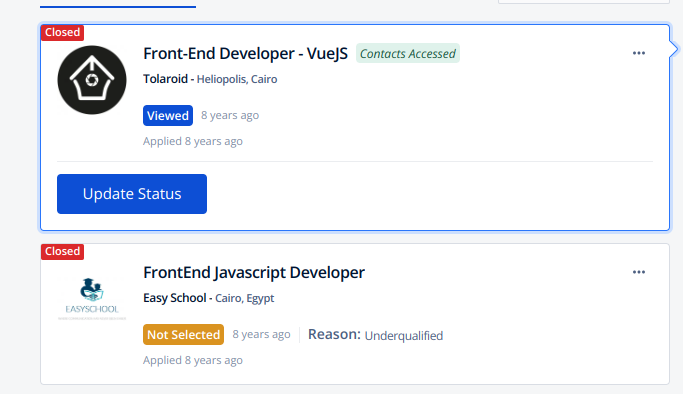
Task: Open more options for FrontEnd Javascript Developer
Action: point(639,272)
